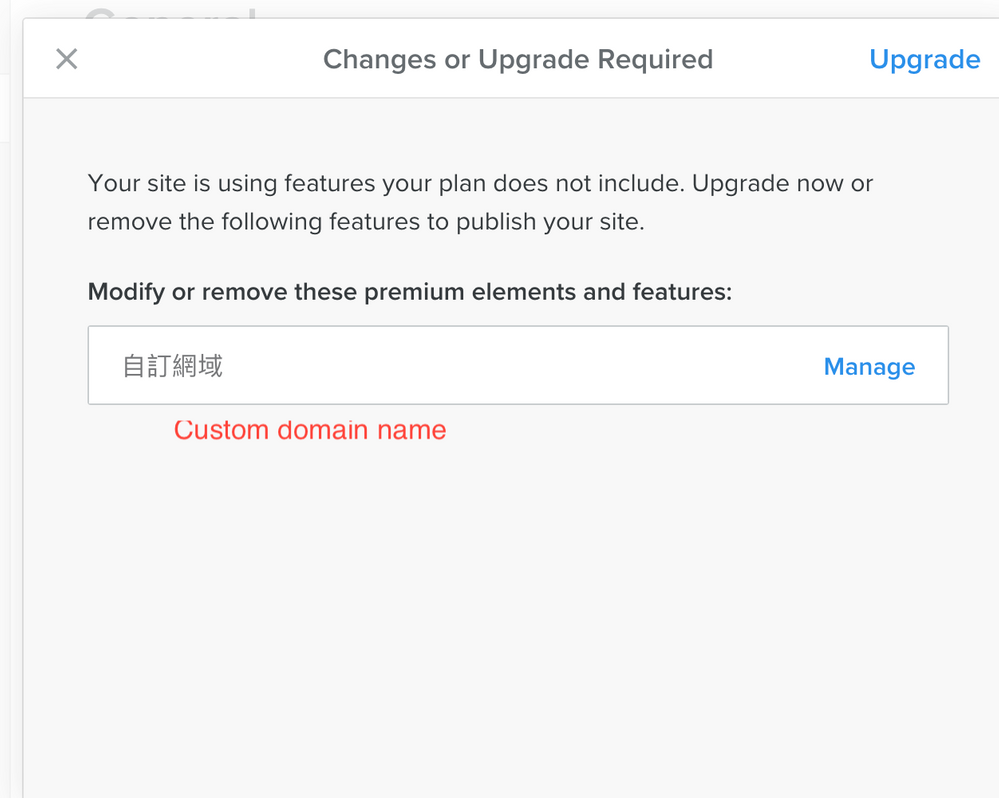Viewport: 999px width, 798px height.
Task: Click the word 'Required' in the dialog title
Action: [x=655, y=60]
